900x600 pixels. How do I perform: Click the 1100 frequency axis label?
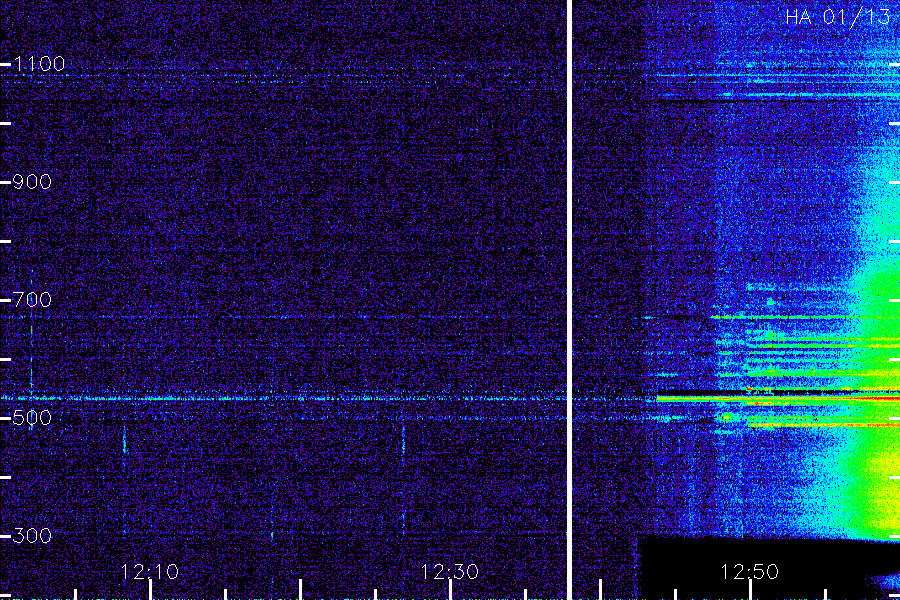tap(39, 64)
